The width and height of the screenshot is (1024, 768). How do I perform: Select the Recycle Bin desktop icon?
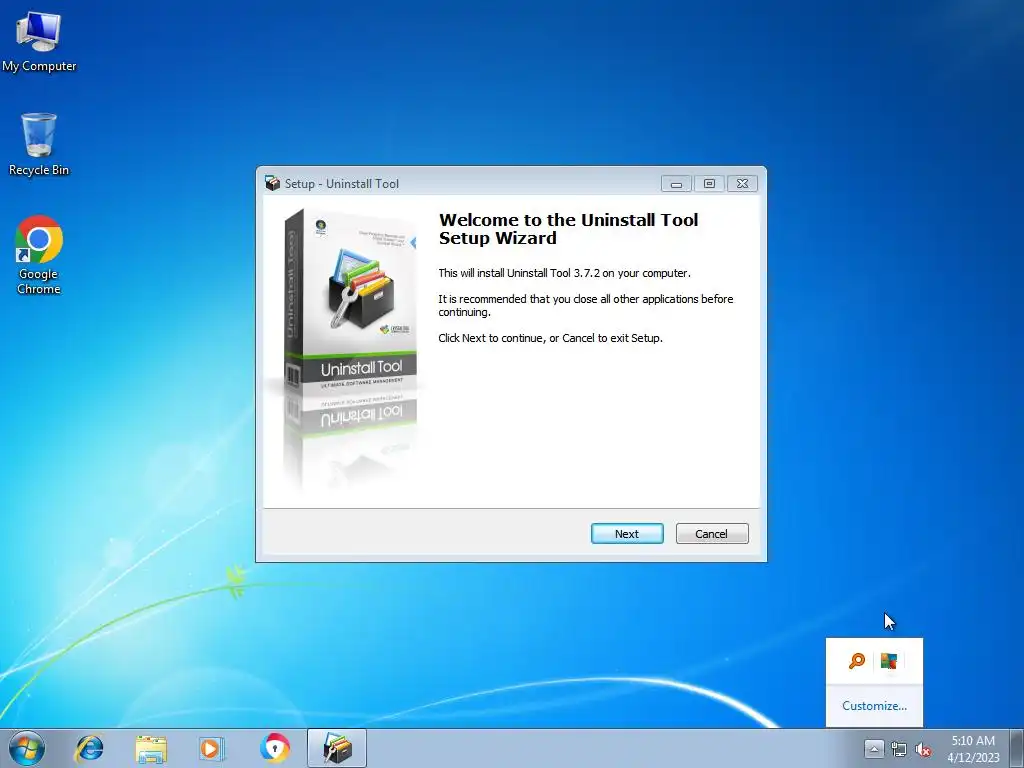tap(39, 145)
